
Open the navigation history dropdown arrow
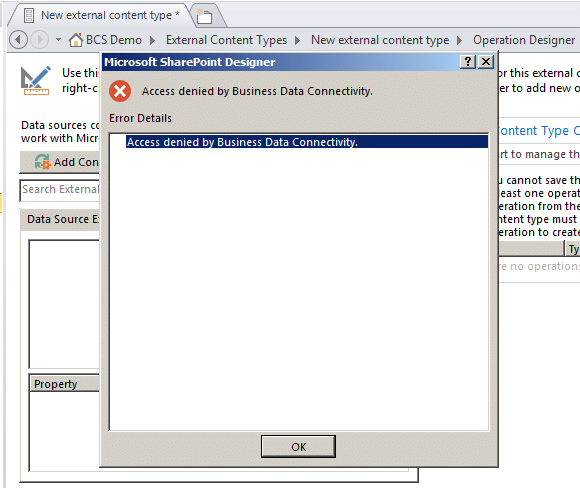pos(58,39)
